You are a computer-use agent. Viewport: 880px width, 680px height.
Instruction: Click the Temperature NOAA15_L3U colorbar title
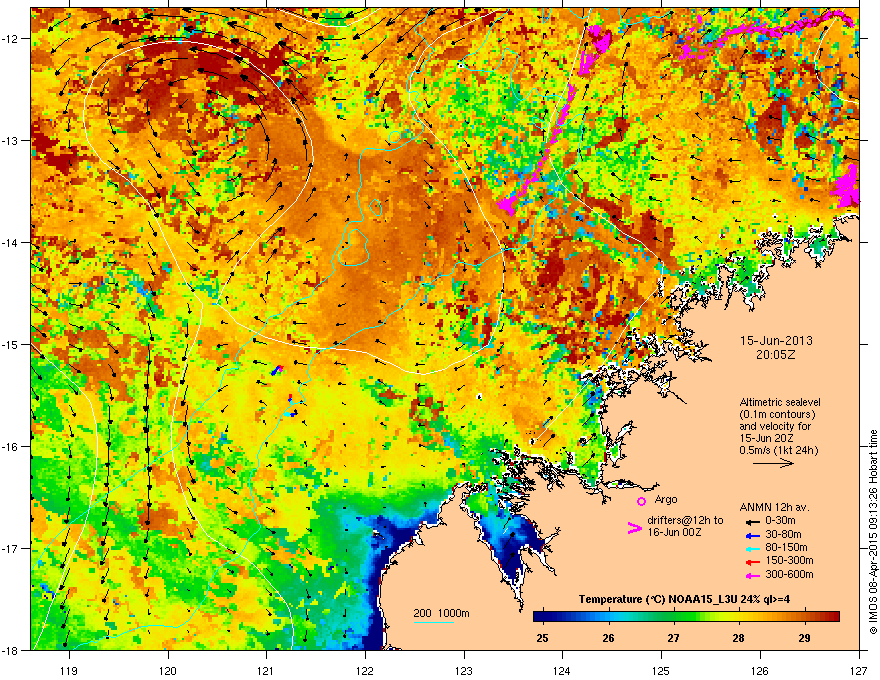tap(684, 599)
